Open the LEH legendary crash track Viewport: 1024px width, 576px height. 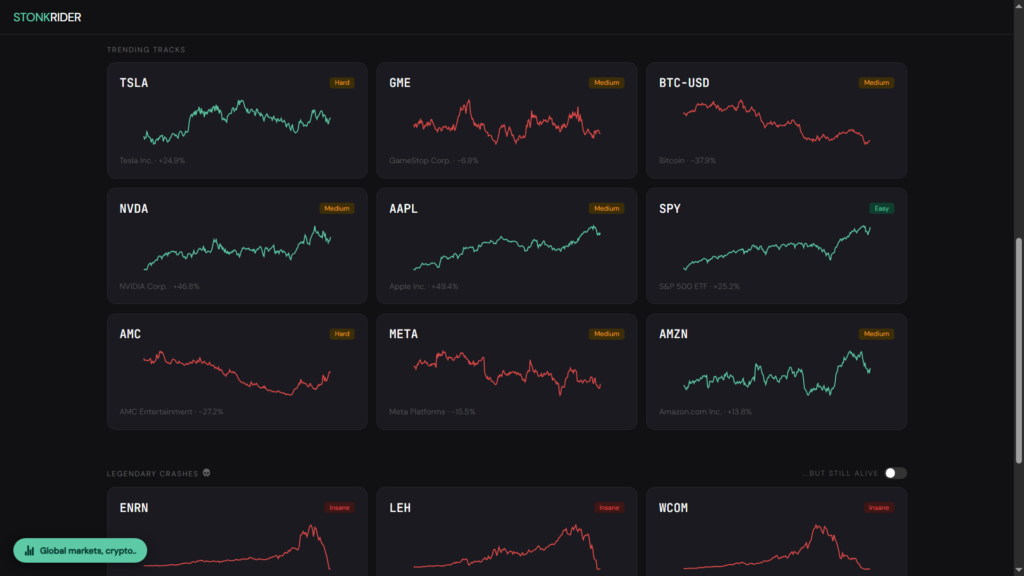coord(507,532)
